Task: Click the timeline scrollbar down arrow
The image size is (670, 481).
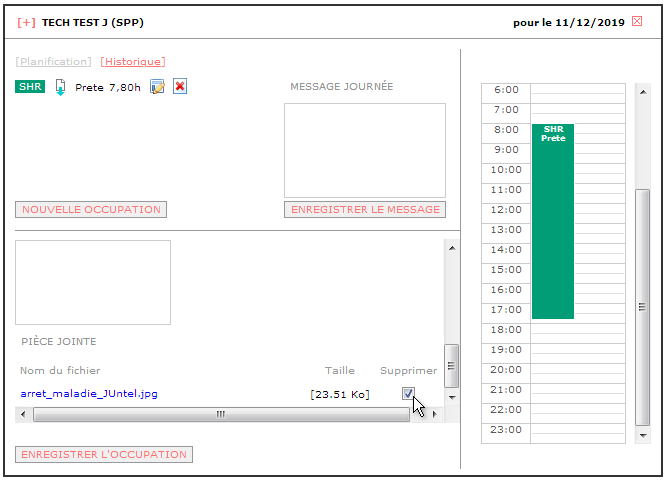Action: click(643, 436)
